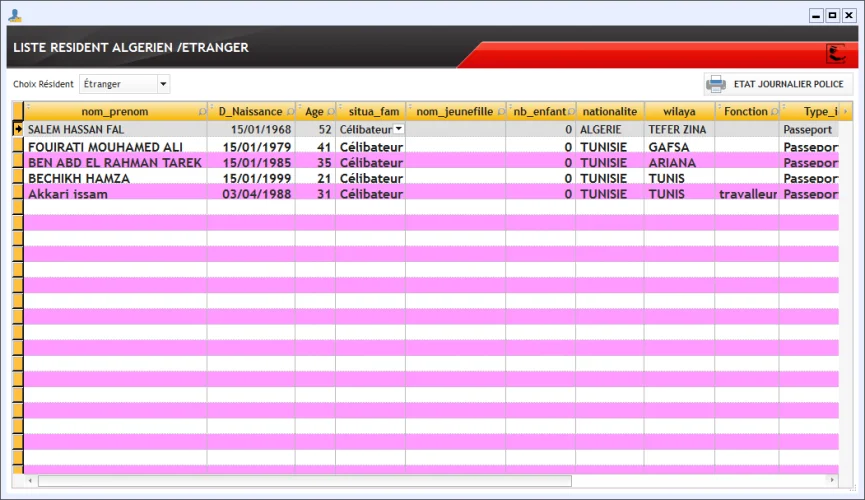
Task: Click the search icon in D_Naissance header
Action: (x=290, y=112)
